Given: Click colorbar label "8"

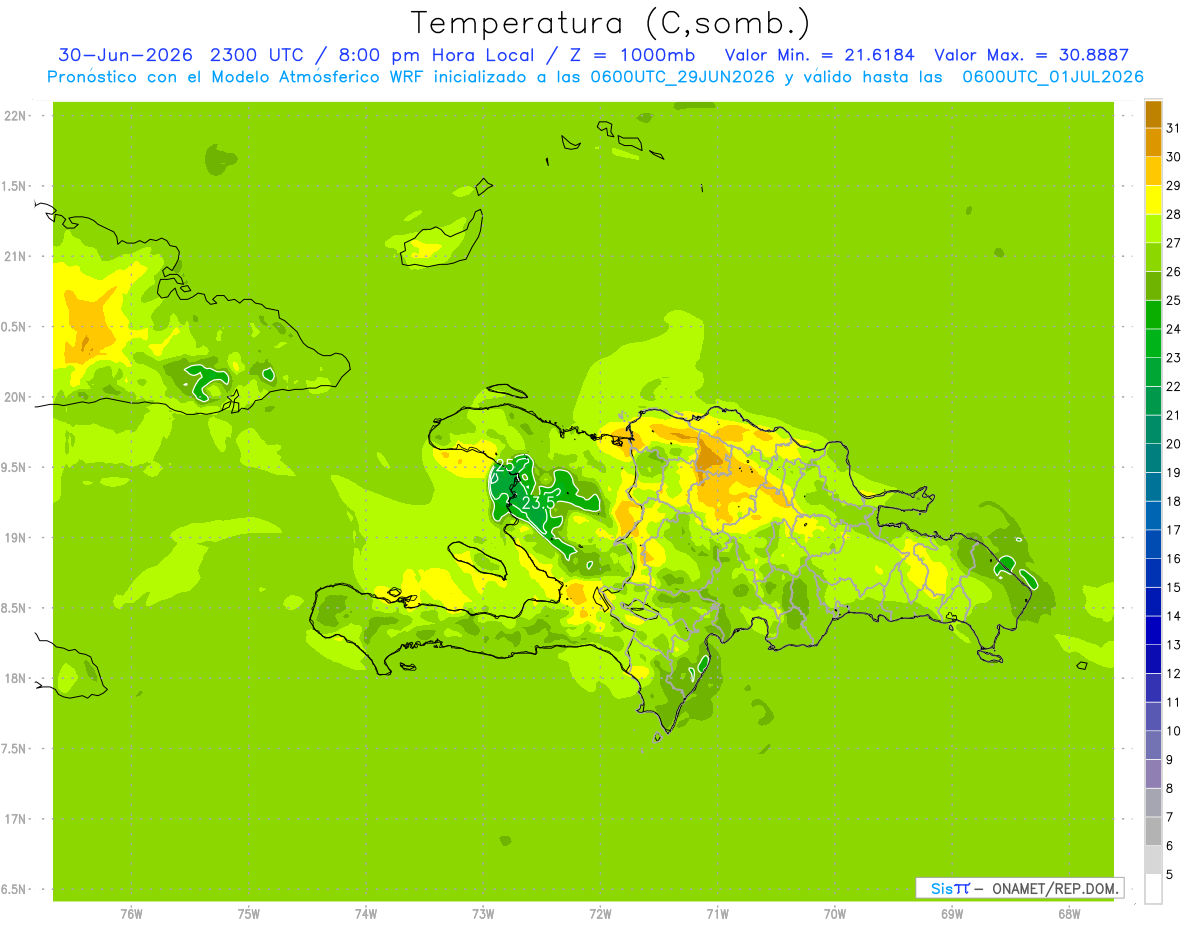Looking at the screenshot, I should (x=1170, y=788).
